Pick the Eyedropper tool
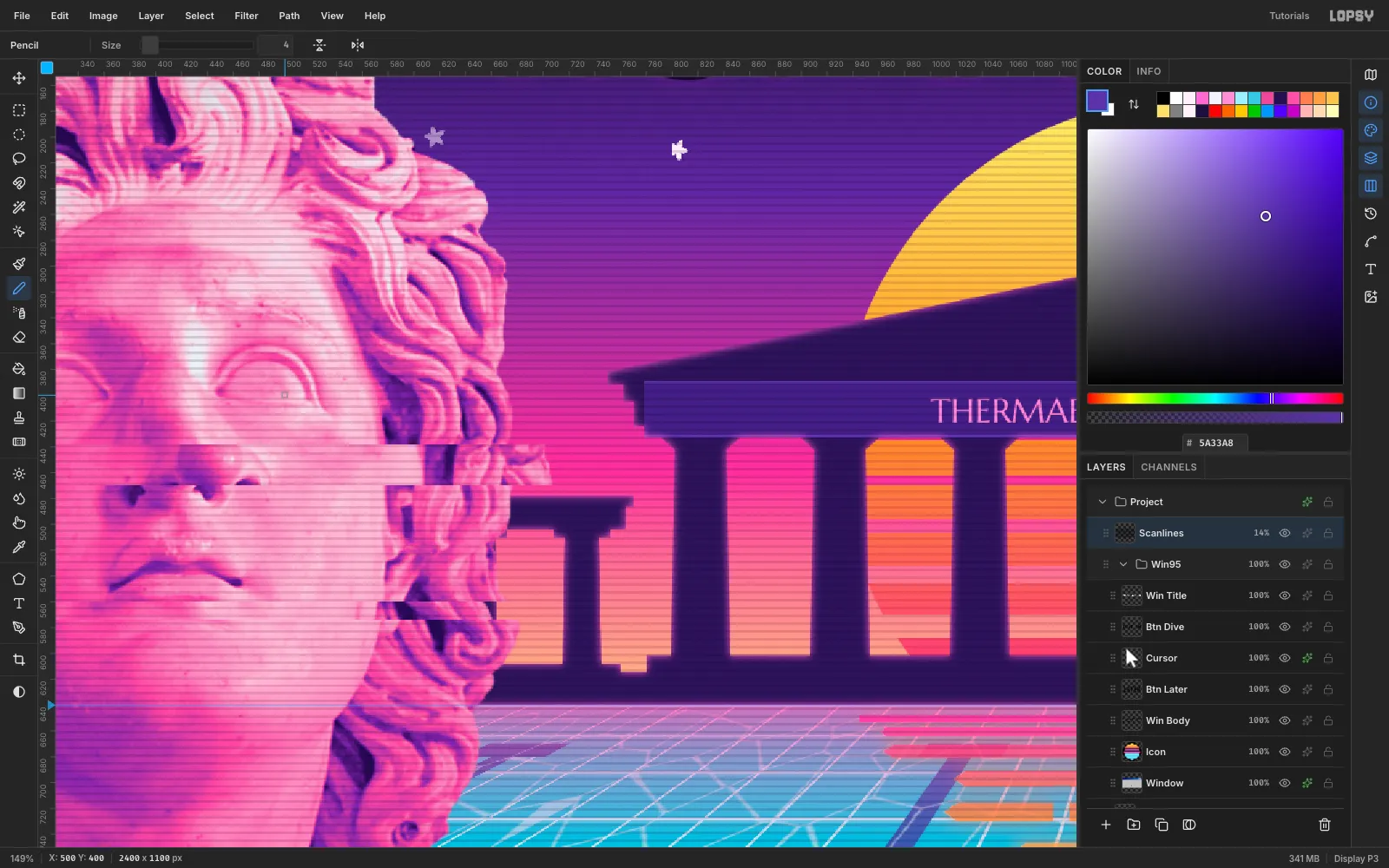Image resolution: width=1389 pixels, height=868 pixels. 18,547
